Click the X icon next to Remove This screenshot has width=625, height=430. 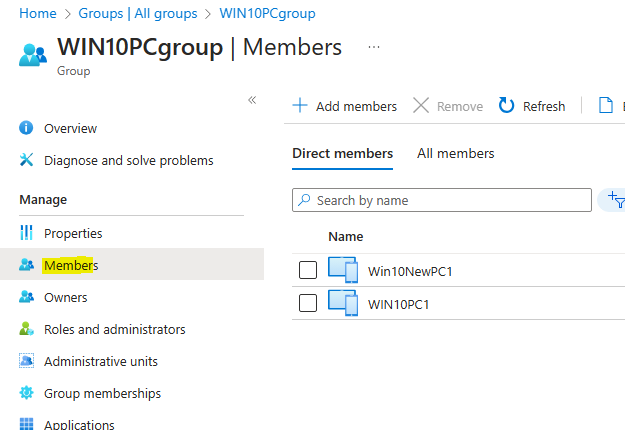(421, 106)
